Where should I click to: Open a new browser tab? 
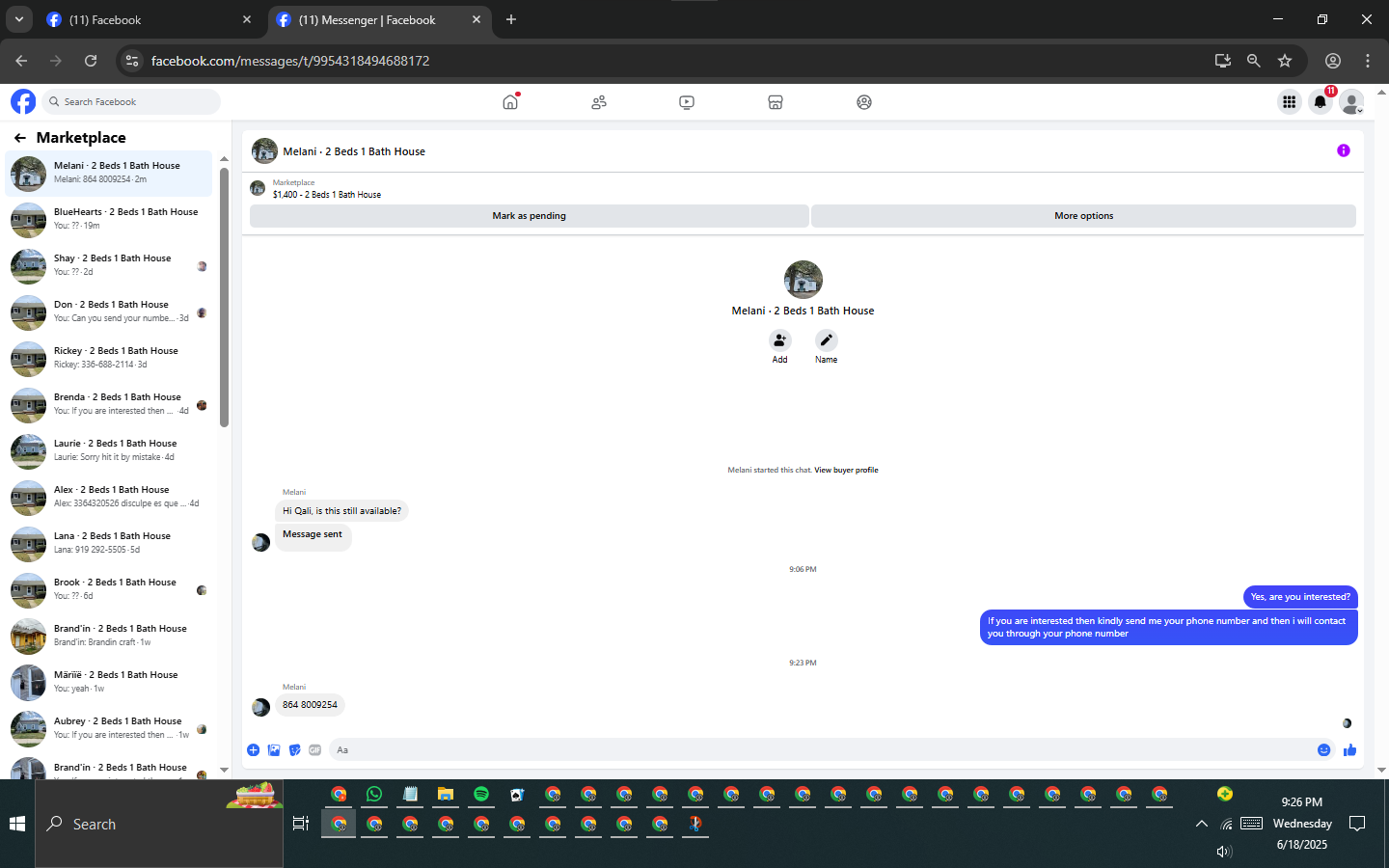511,19
